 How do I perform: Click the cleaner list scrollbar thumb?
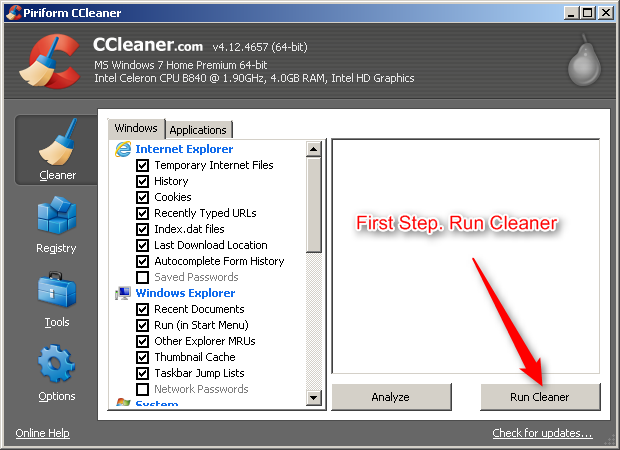click(314, 205)
